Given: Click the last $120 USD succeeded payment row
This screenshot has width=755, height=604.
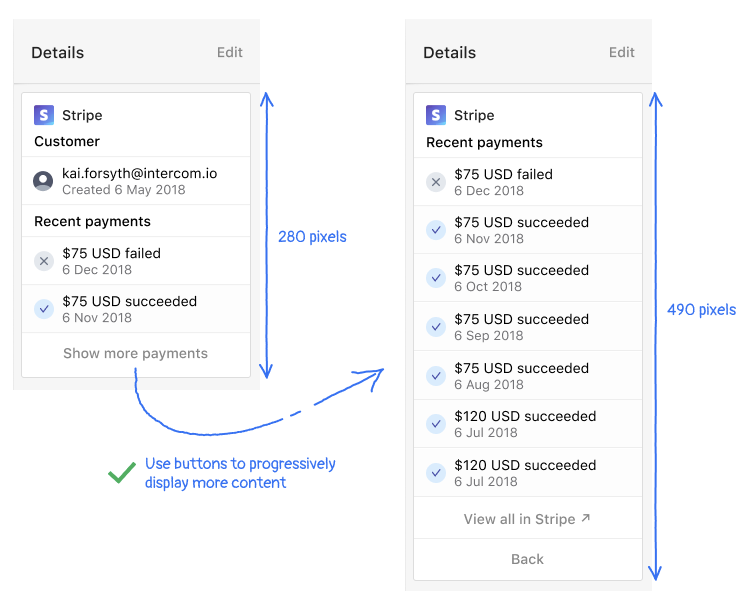Looking at the screenshot, I should [x=527, y=473].
